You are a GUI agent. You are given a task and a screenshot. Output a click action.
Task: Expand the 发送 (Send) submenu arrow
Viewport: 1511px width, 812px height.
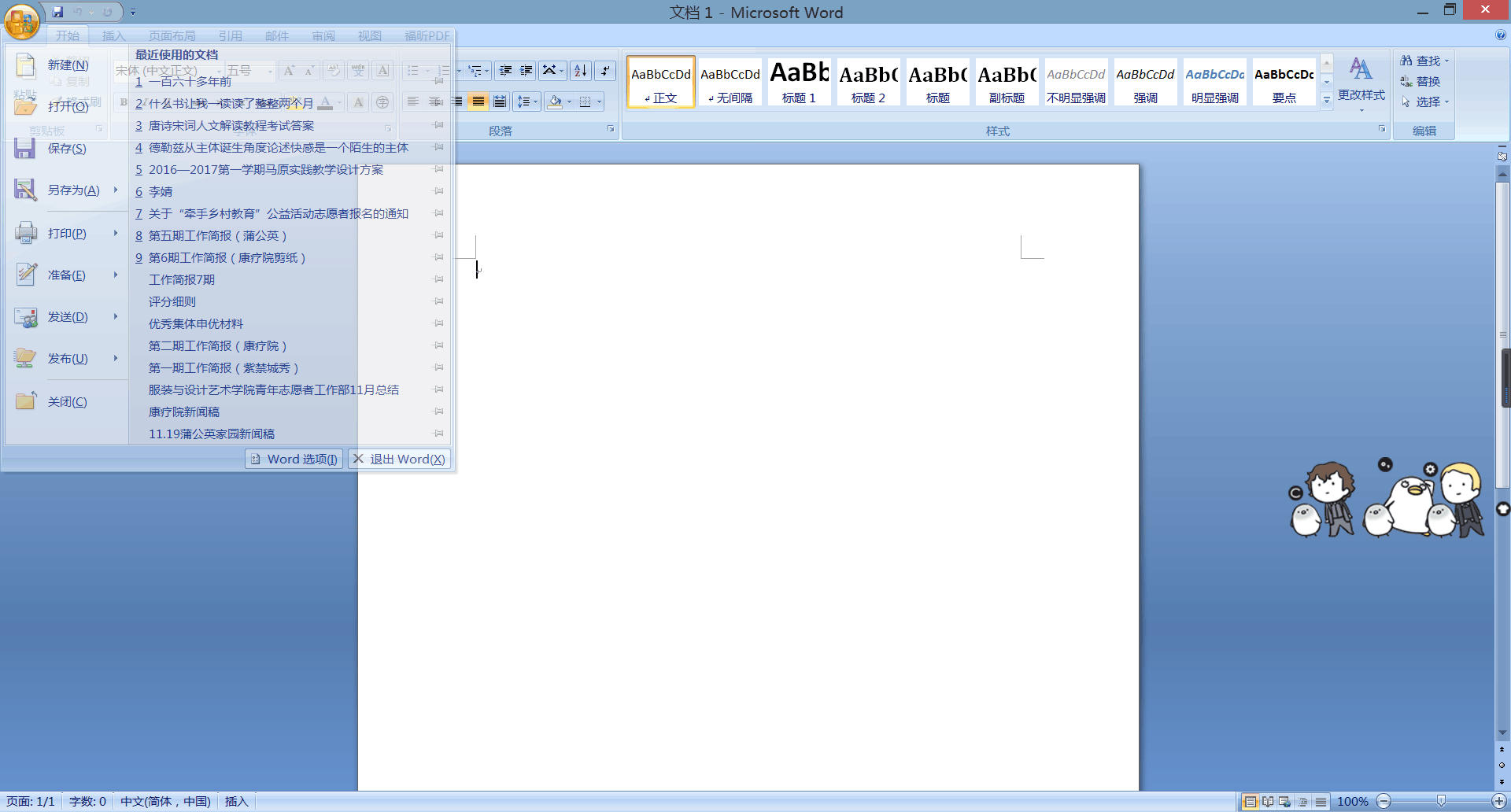tap(116, 316)
